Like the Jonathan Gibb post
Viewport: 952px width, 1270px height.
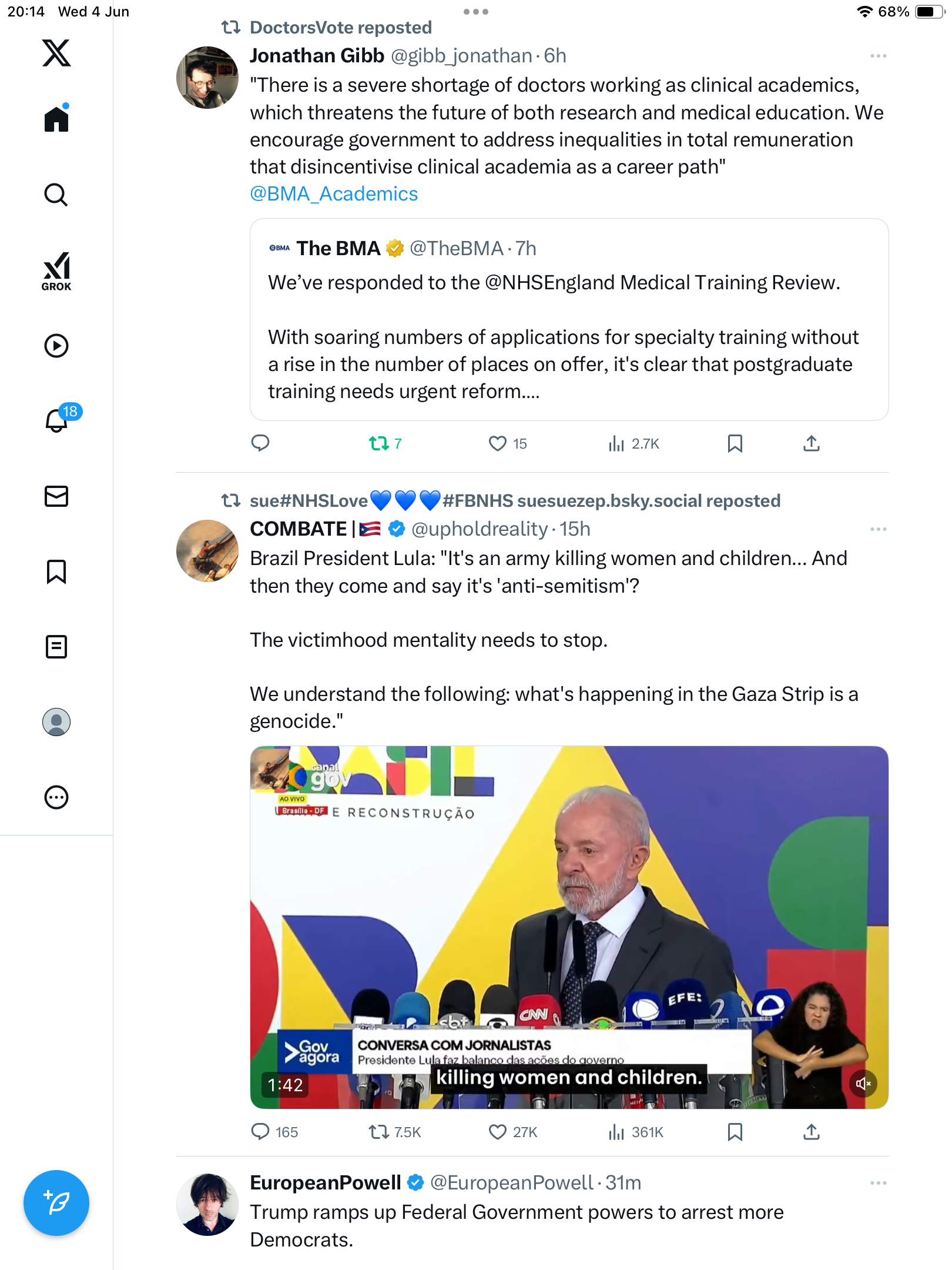pyautogui.click(x=508, y=443)
